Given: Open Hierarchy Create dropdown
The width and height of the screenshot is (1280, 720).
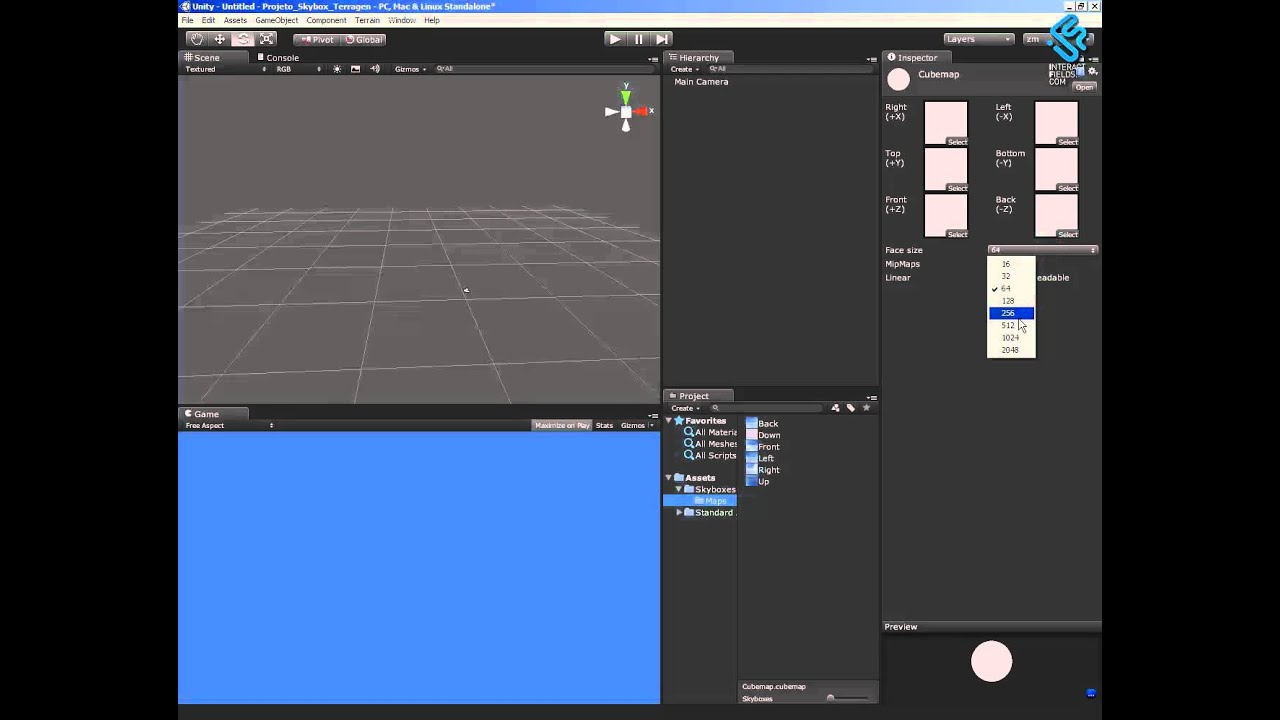Looking at the screenshot, I should (685, 70).
